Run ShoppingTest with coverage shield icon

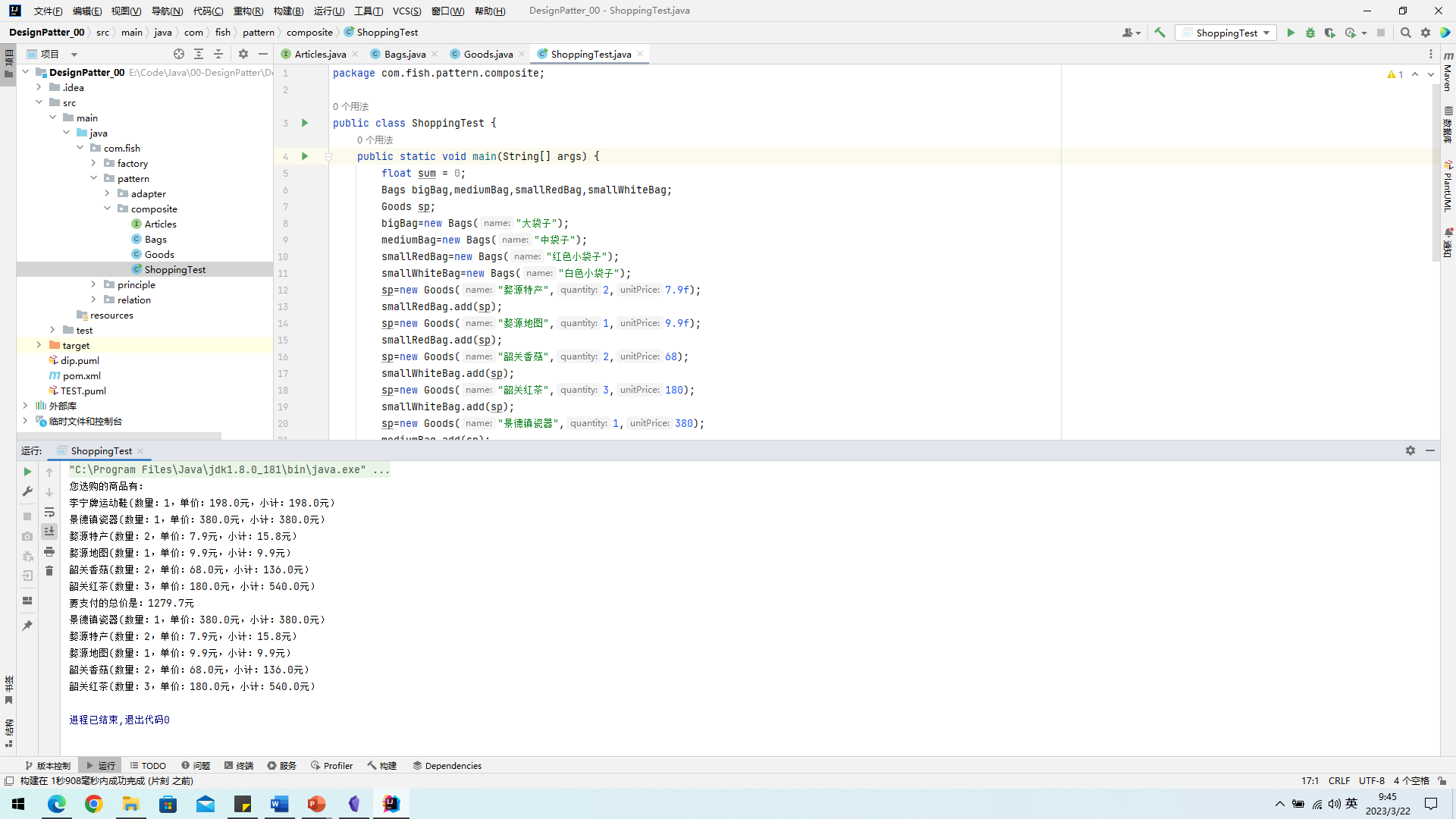[x=1329, y=33]
